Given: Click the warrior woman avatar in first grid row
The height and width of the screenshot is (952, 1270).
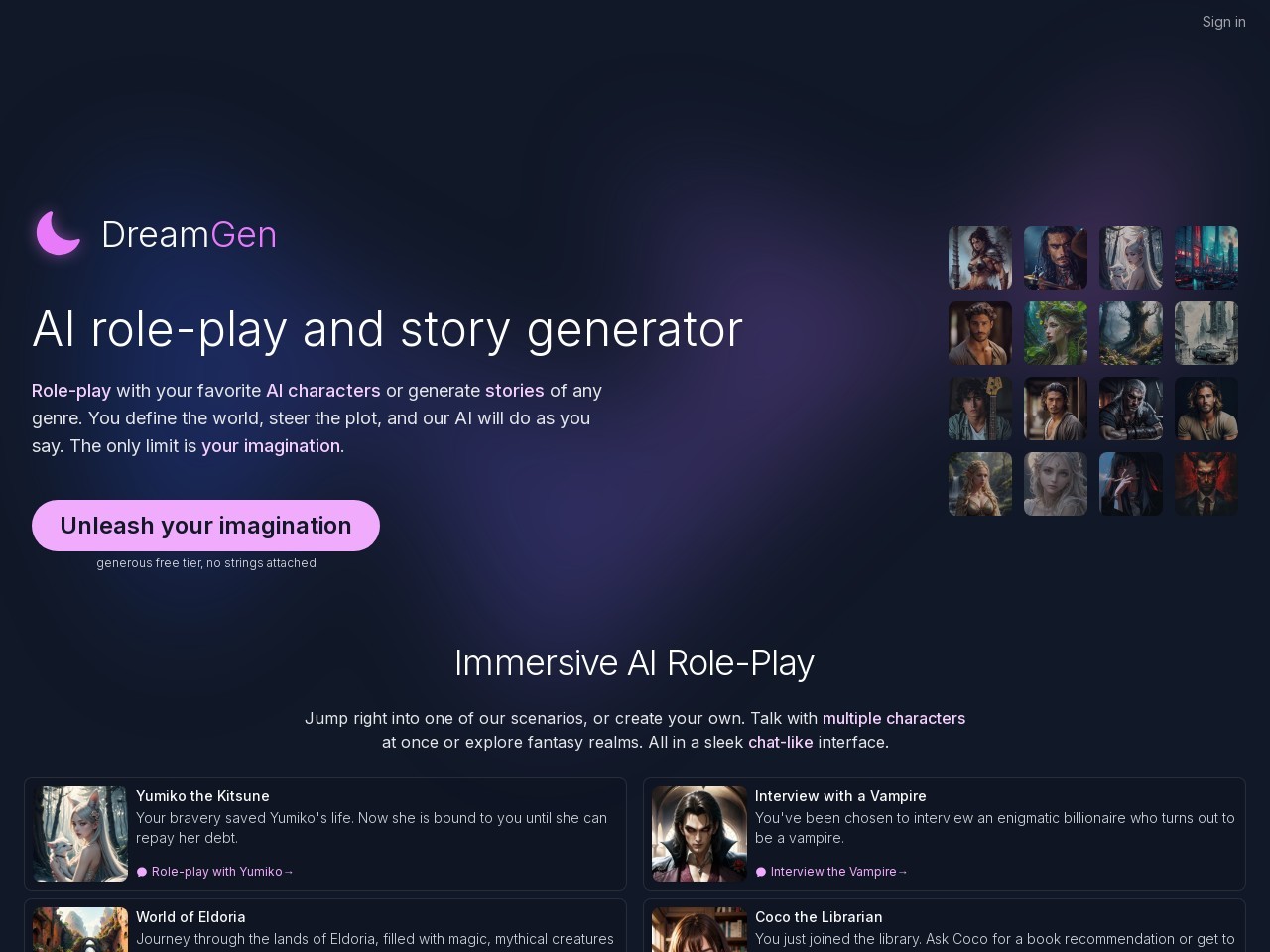Looking at the screenshot, I should point(980,258).
